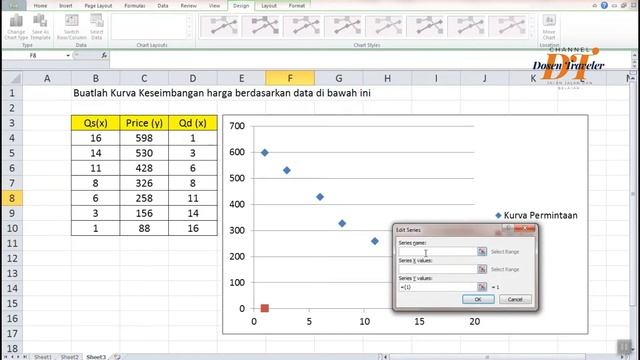Click the cell containing 530
The width and height of the screenshot is (640, 360).
(x=144, y=153)
